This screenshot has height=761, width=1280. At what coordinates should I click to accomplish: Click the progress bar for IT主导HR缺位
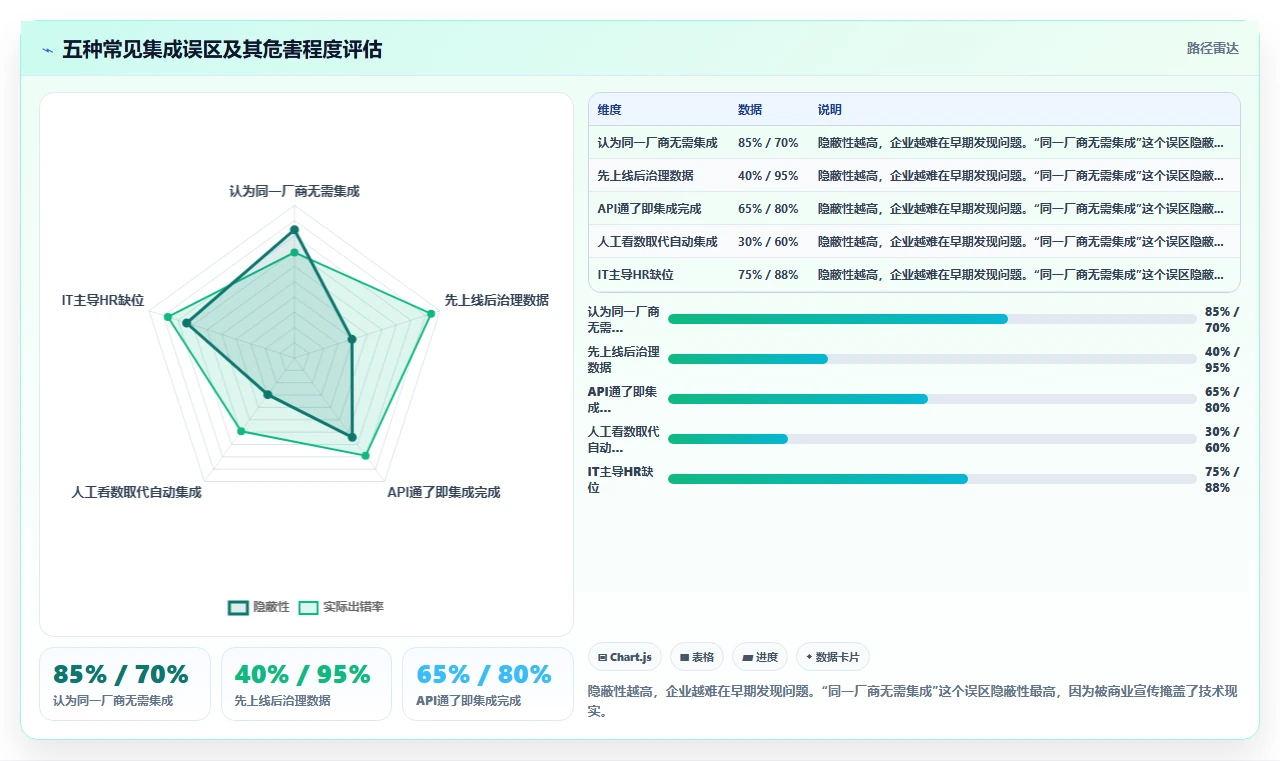tap(932, 479)
